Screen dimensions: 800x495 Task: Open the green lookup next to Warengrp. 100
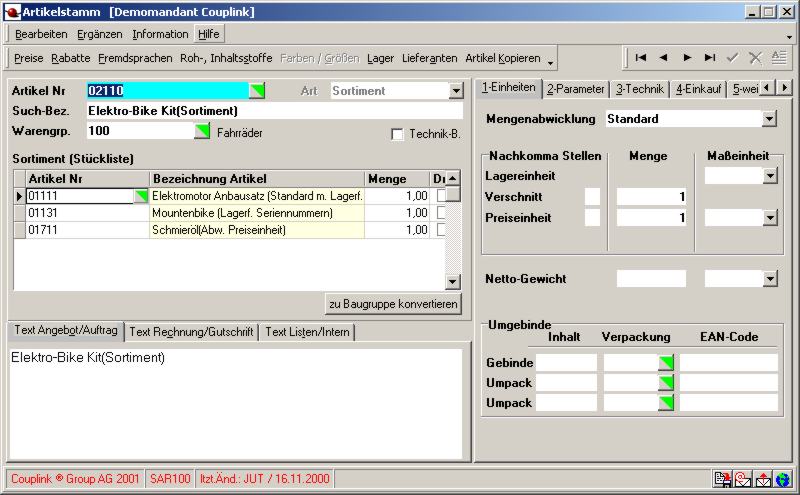pos(202,131)
